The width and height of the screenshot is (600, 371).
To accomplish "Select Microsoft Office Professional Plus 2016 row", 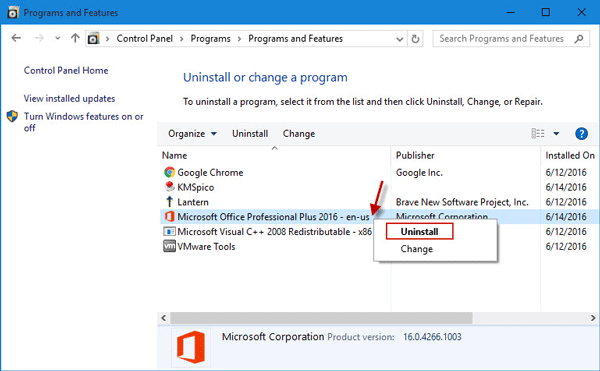I will tap(379, 216).
